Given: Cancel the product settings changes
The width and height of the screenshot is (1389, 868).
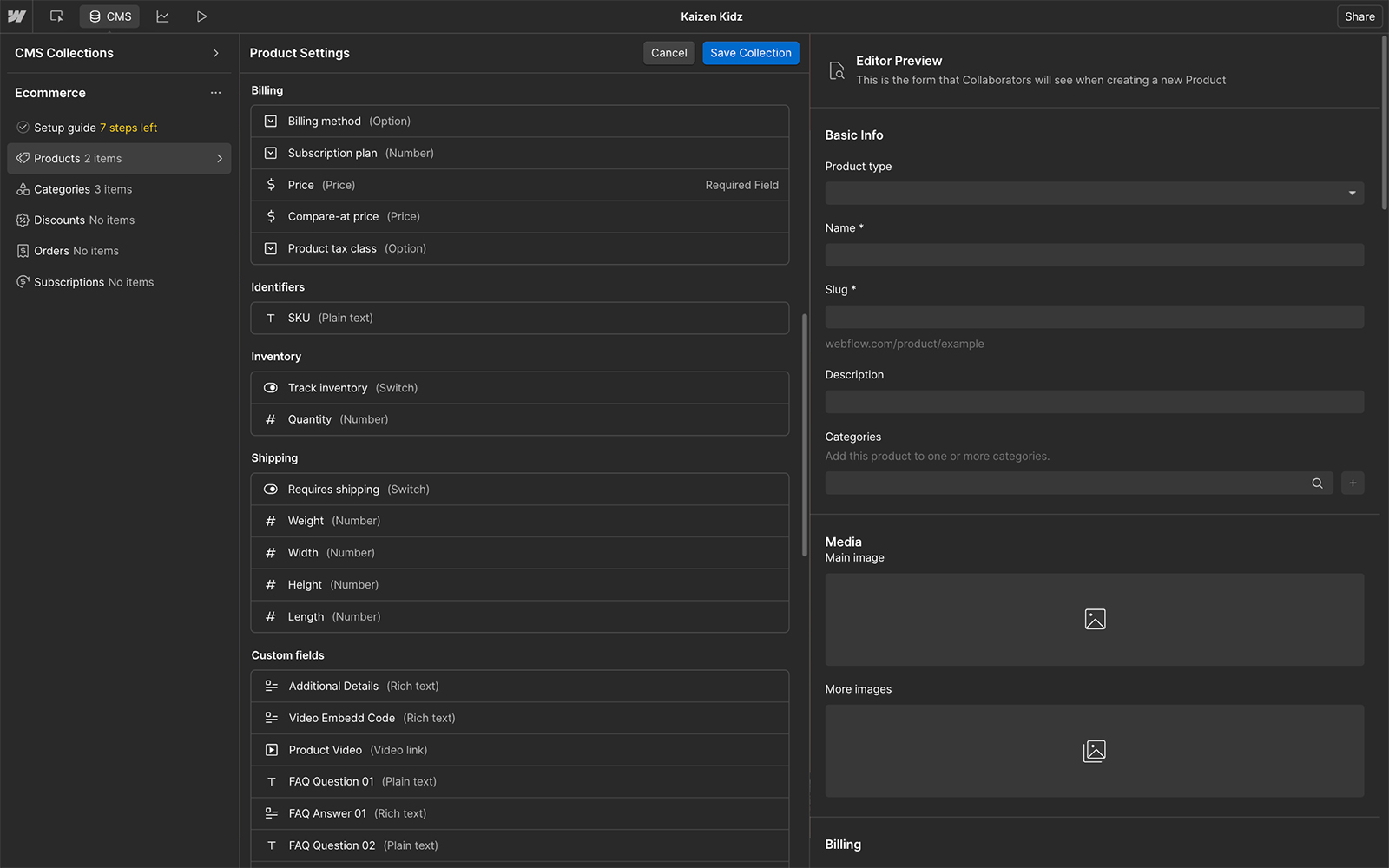Looking at the screenshot, I should pos(668,53).
